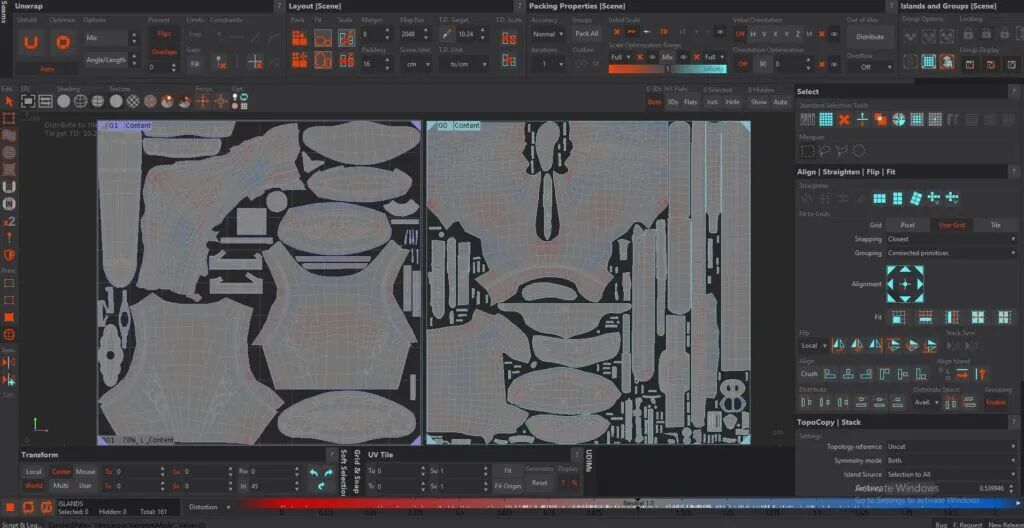Viewport: 1024px width, 528px height.
Task: Toggle Flips prevention in Unwrap panel
Action: (x=164, y=34)
